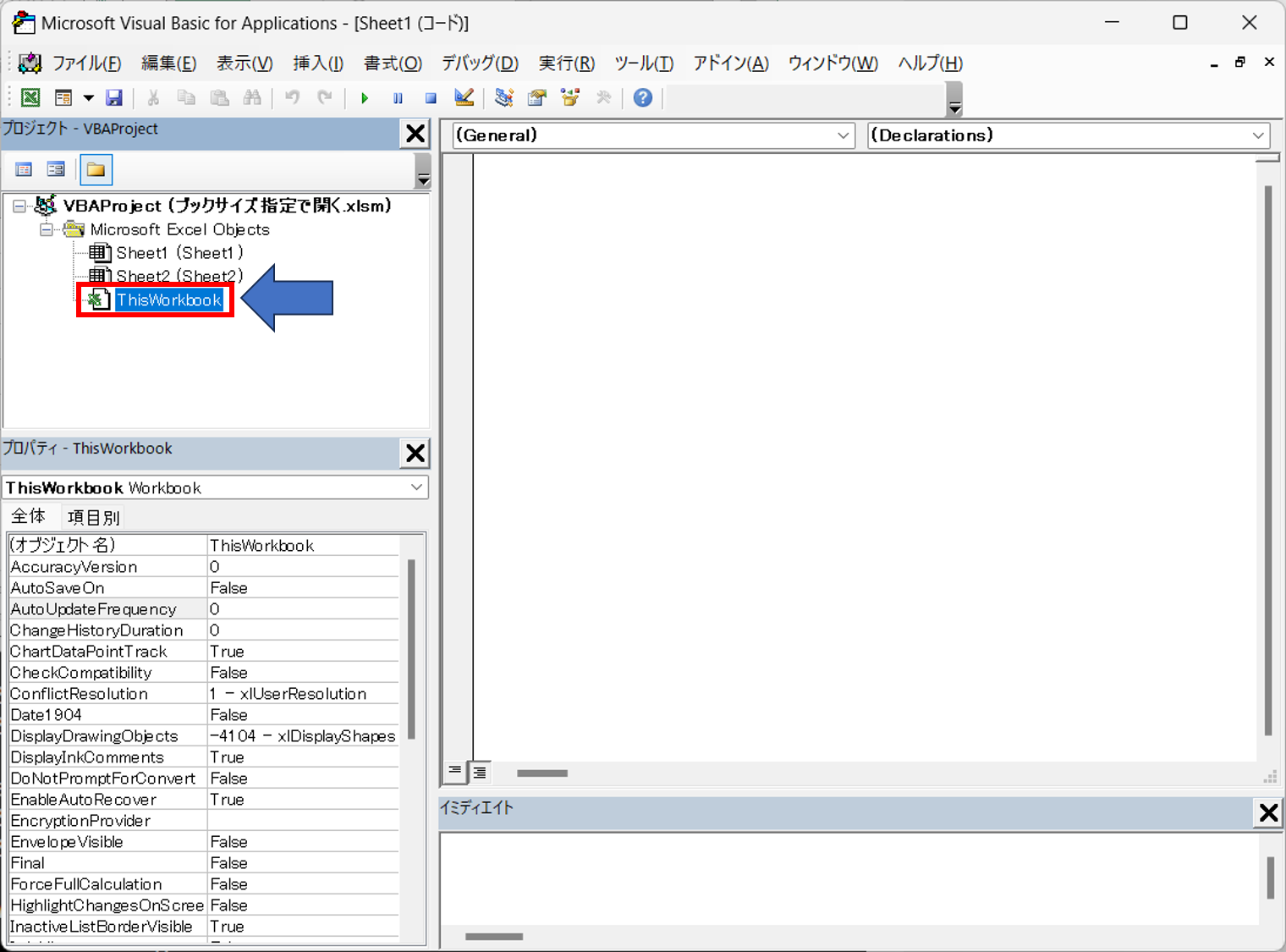Click the Reset stop icon

coord(431,98)
